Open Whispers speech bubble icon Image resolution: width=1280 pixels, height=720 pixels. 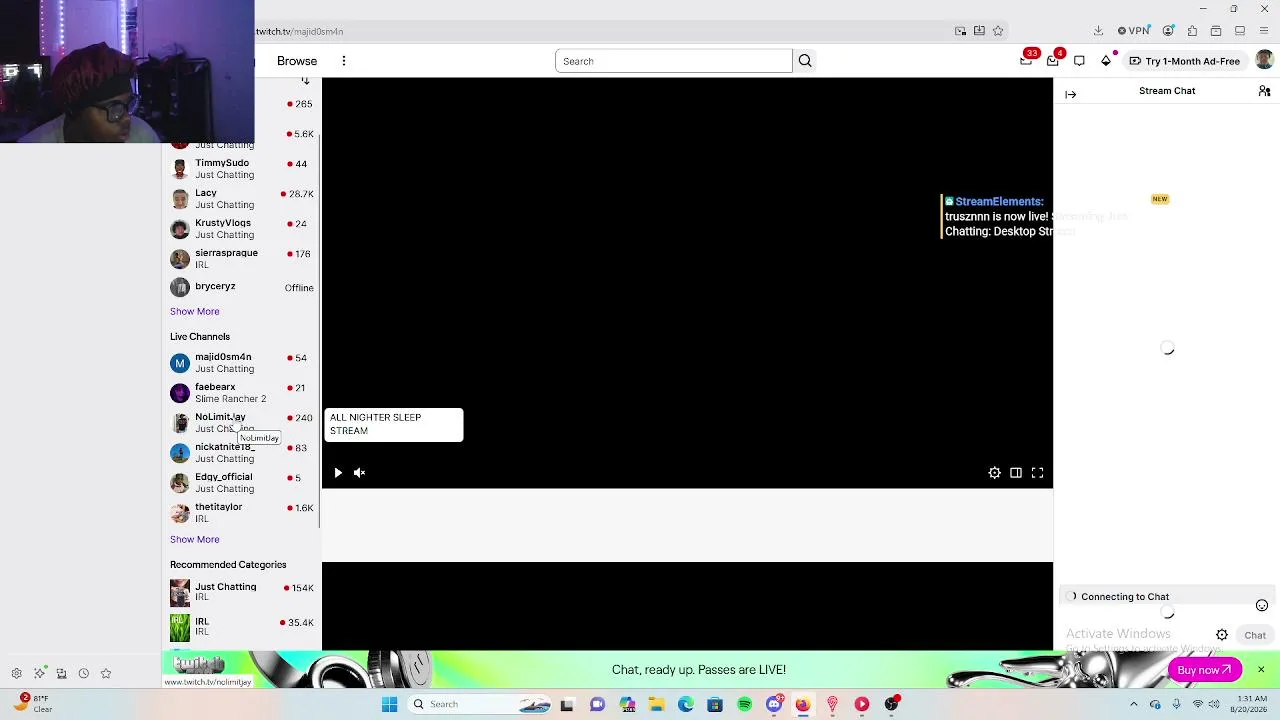[1079, 61]
